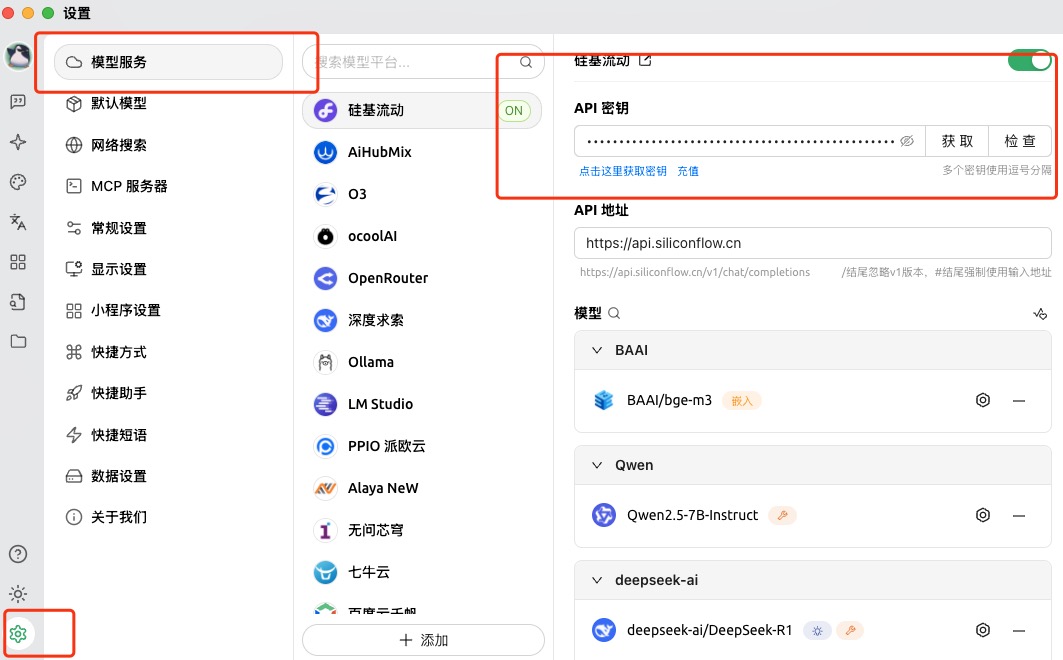Open the help question mark icon
The width and height of the screenshot is (1063, 660).
(18, 554)
